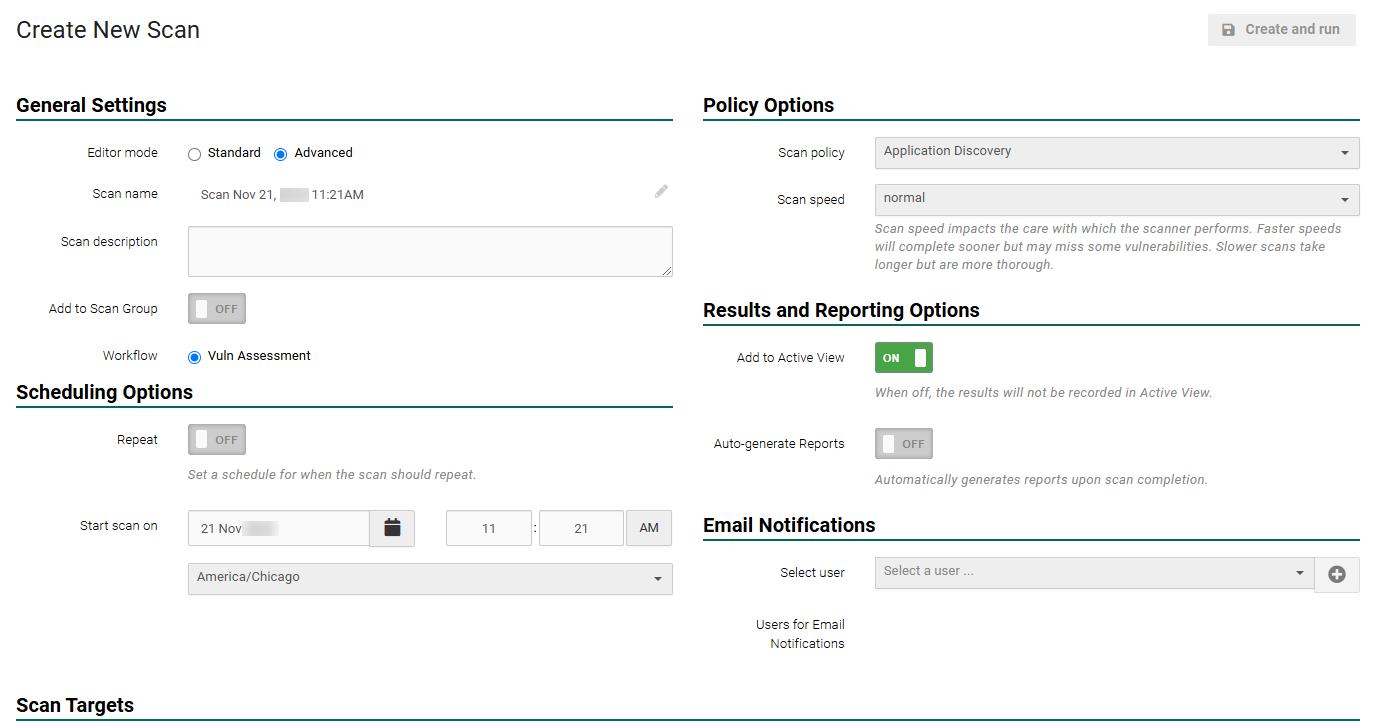
Task: Click the AM button to switch to PM
Action: [x=648, y=528]
